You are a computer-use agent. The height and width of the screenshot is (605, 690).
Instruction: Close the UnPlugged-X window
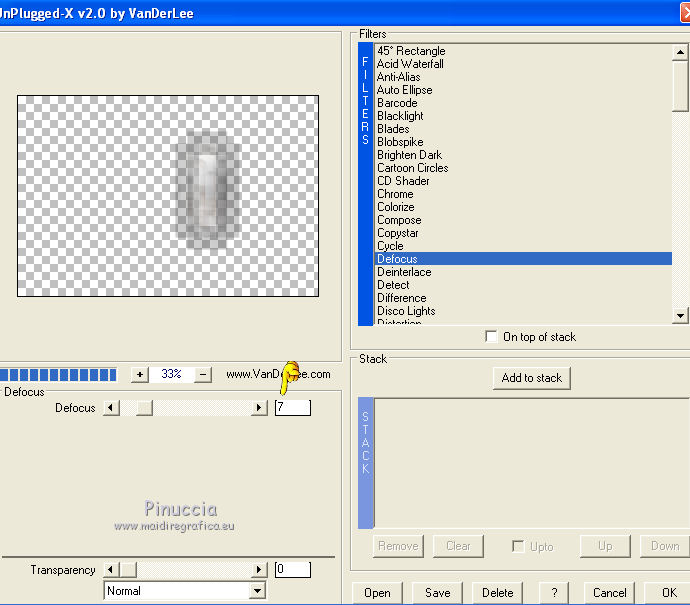click(685, 12)
